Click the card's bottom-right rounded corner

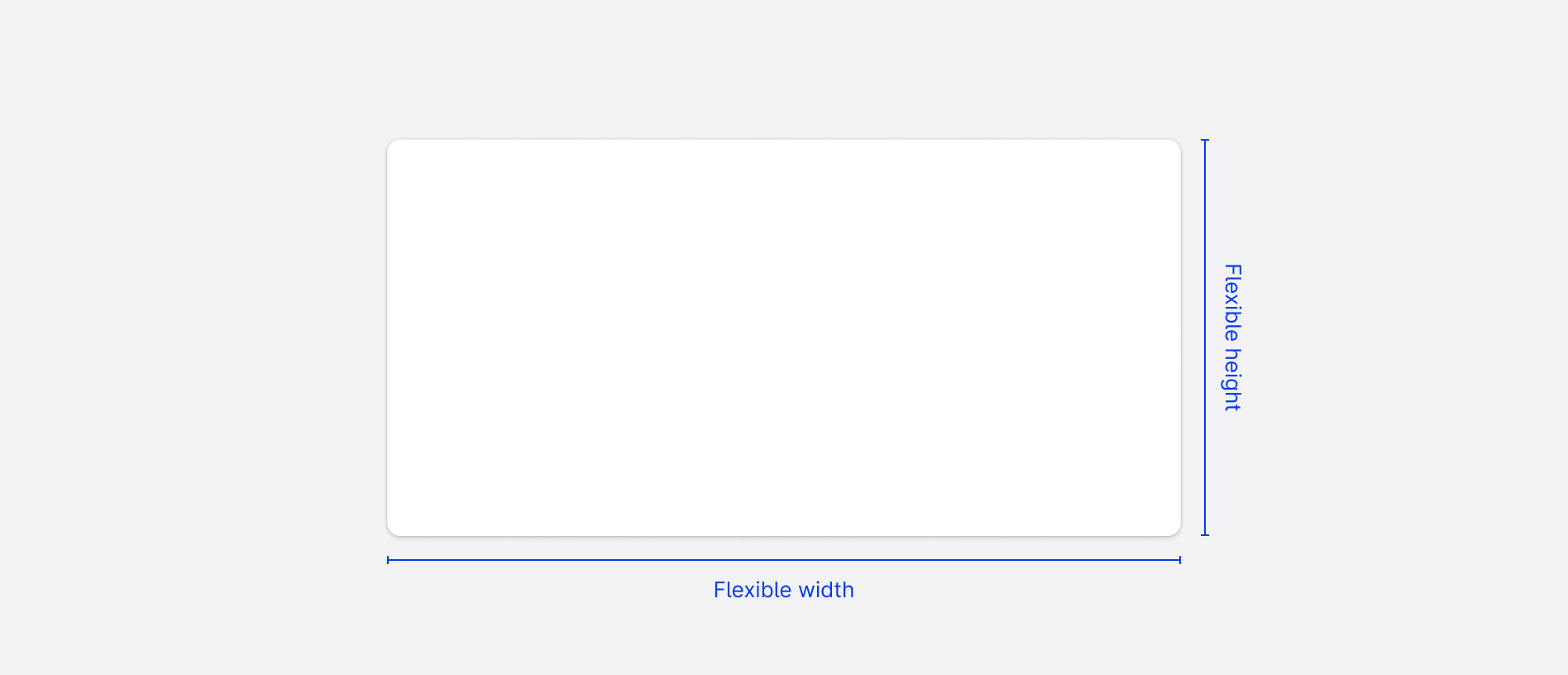(x=1176, y=531)
